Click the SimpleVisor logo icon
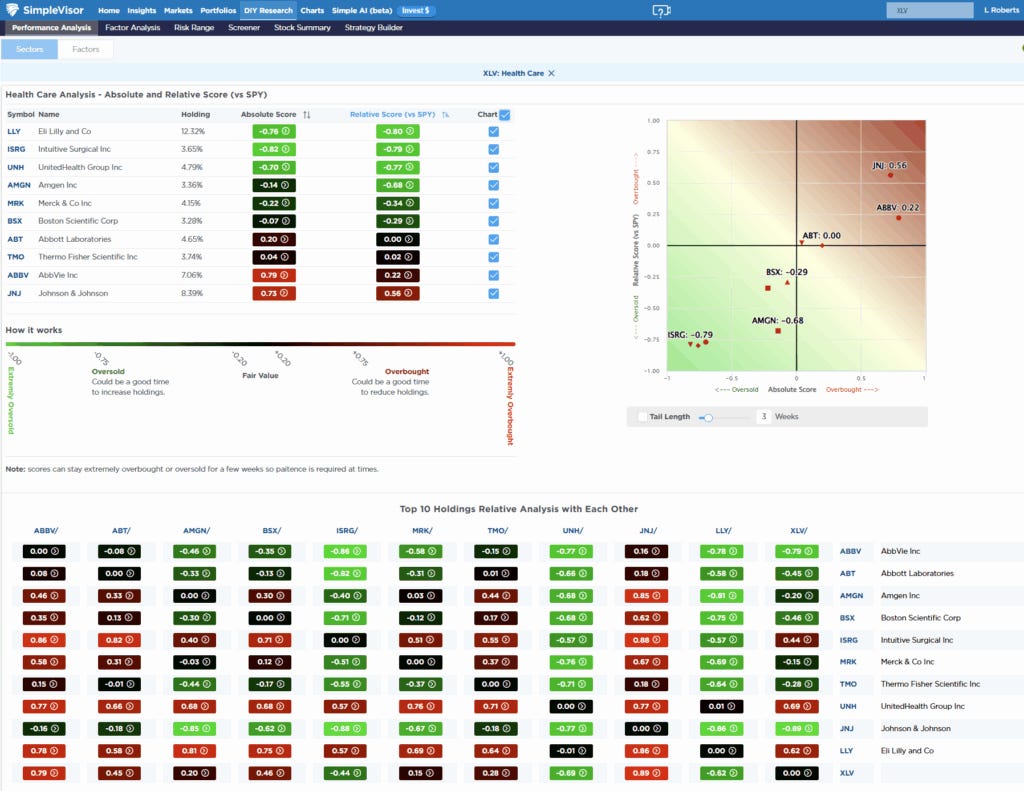The width and height of the screenshot is (1024, 791). (x=13, y=10)
